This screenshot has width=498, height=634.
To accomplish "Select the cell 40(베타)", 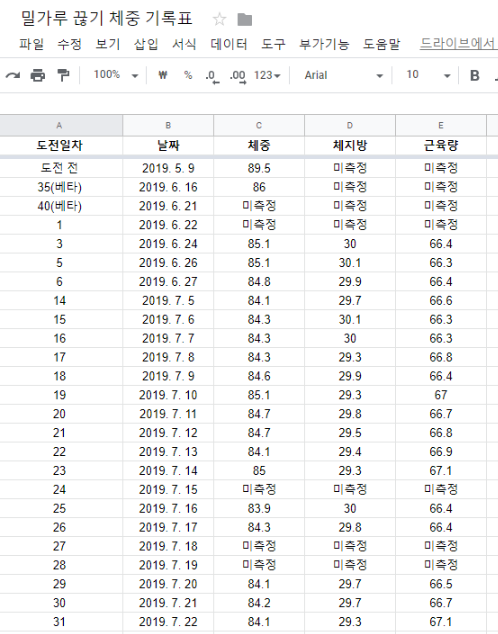I will (x=59, y=206).
